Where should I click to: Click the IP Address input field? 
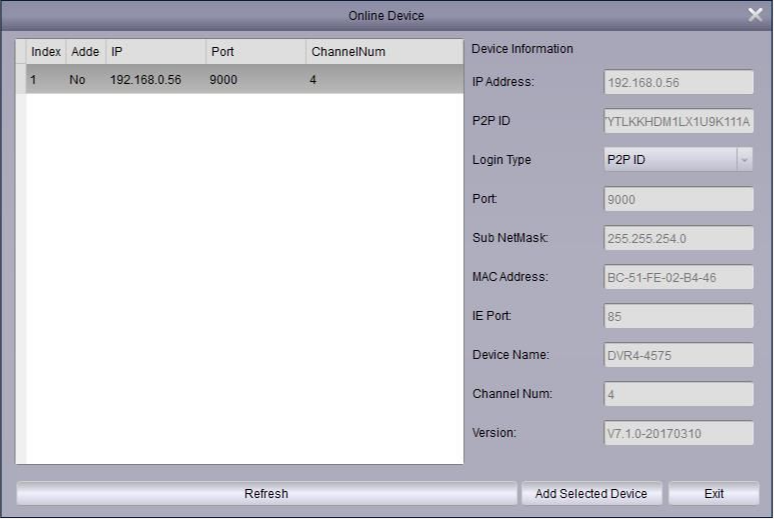click(x=678, y=82)
